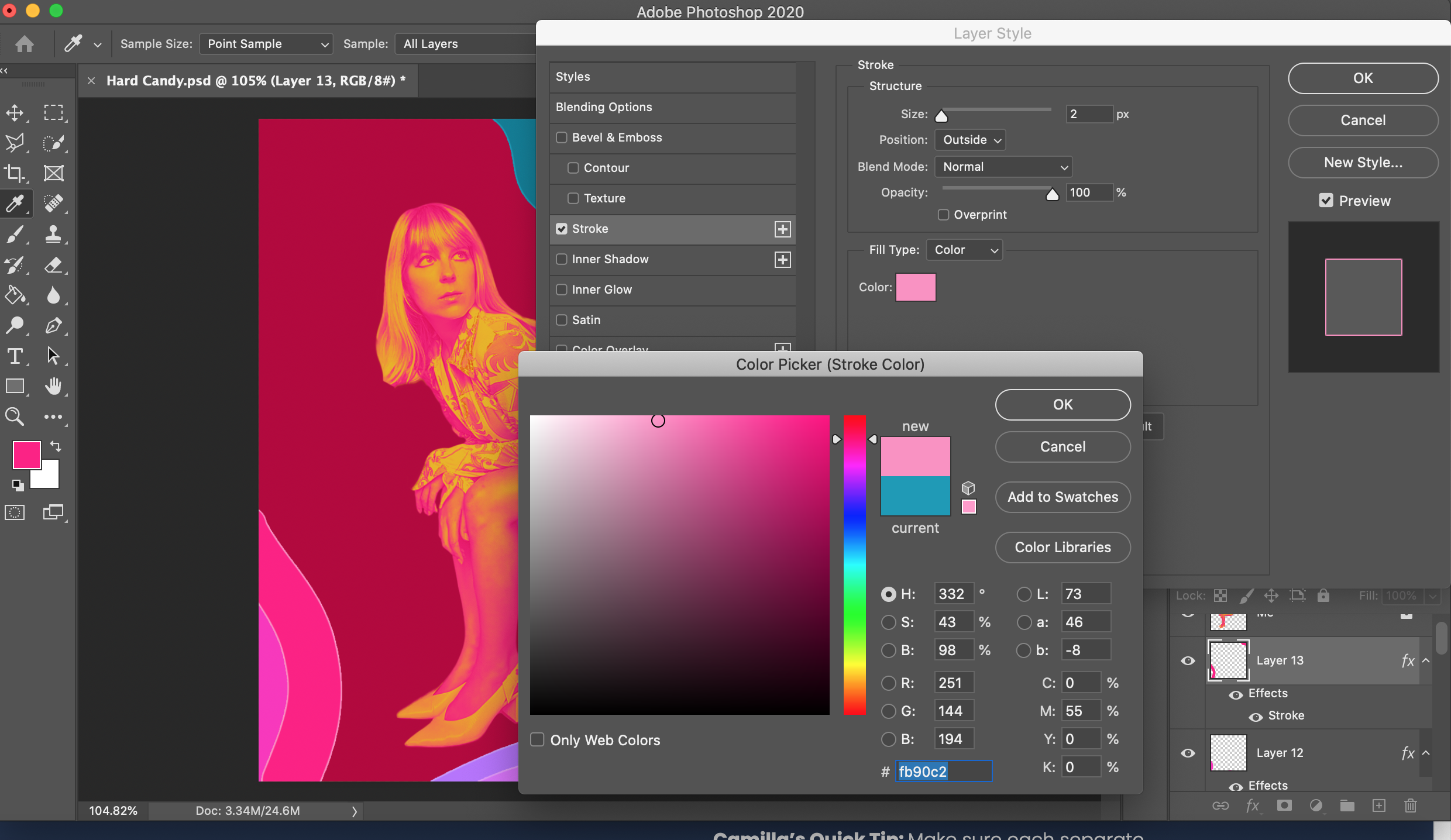Enable the Bevel & Emboss checkbox
1451x840 pixels.
click(x=562, y=137)
